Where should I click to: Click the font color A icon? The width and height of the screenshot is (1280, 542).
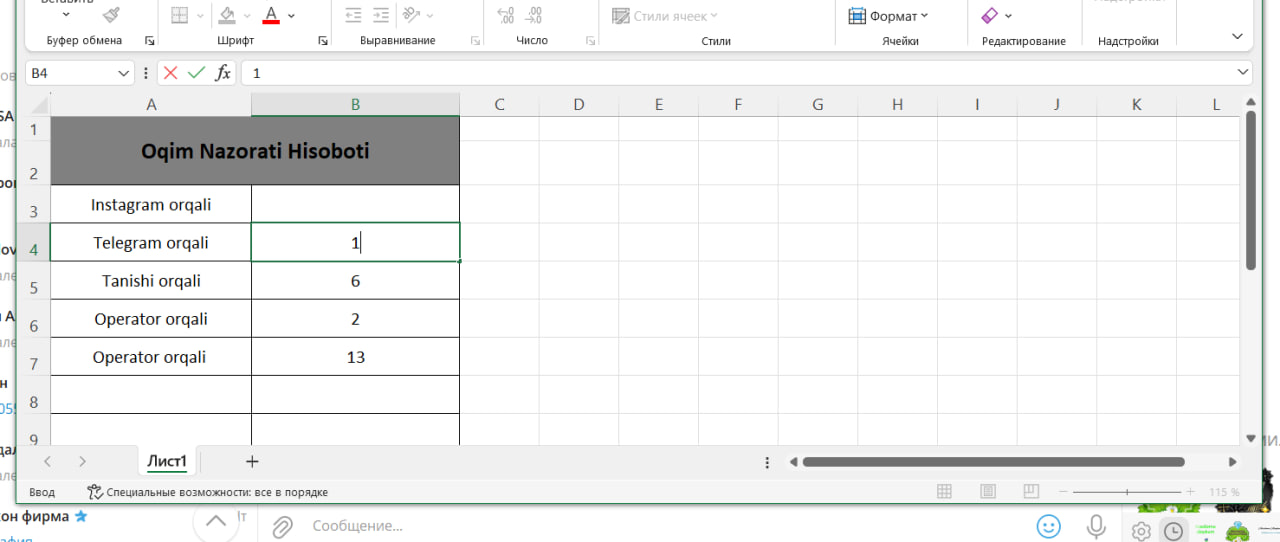tap(270, 15)
